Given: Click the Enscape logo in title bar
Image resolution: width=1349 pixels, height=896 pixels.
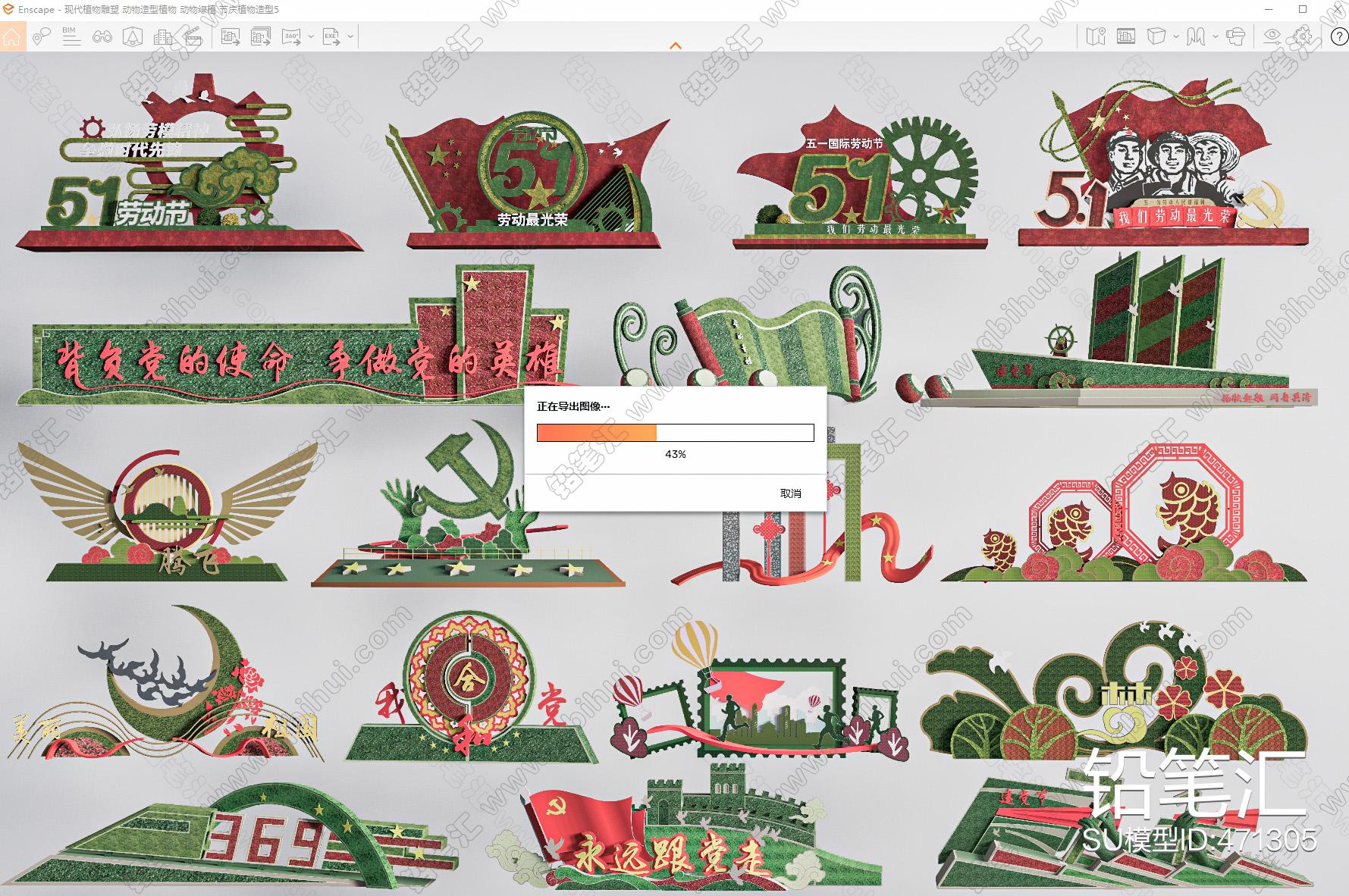Looking at the screenshot, I should (8, 9).
